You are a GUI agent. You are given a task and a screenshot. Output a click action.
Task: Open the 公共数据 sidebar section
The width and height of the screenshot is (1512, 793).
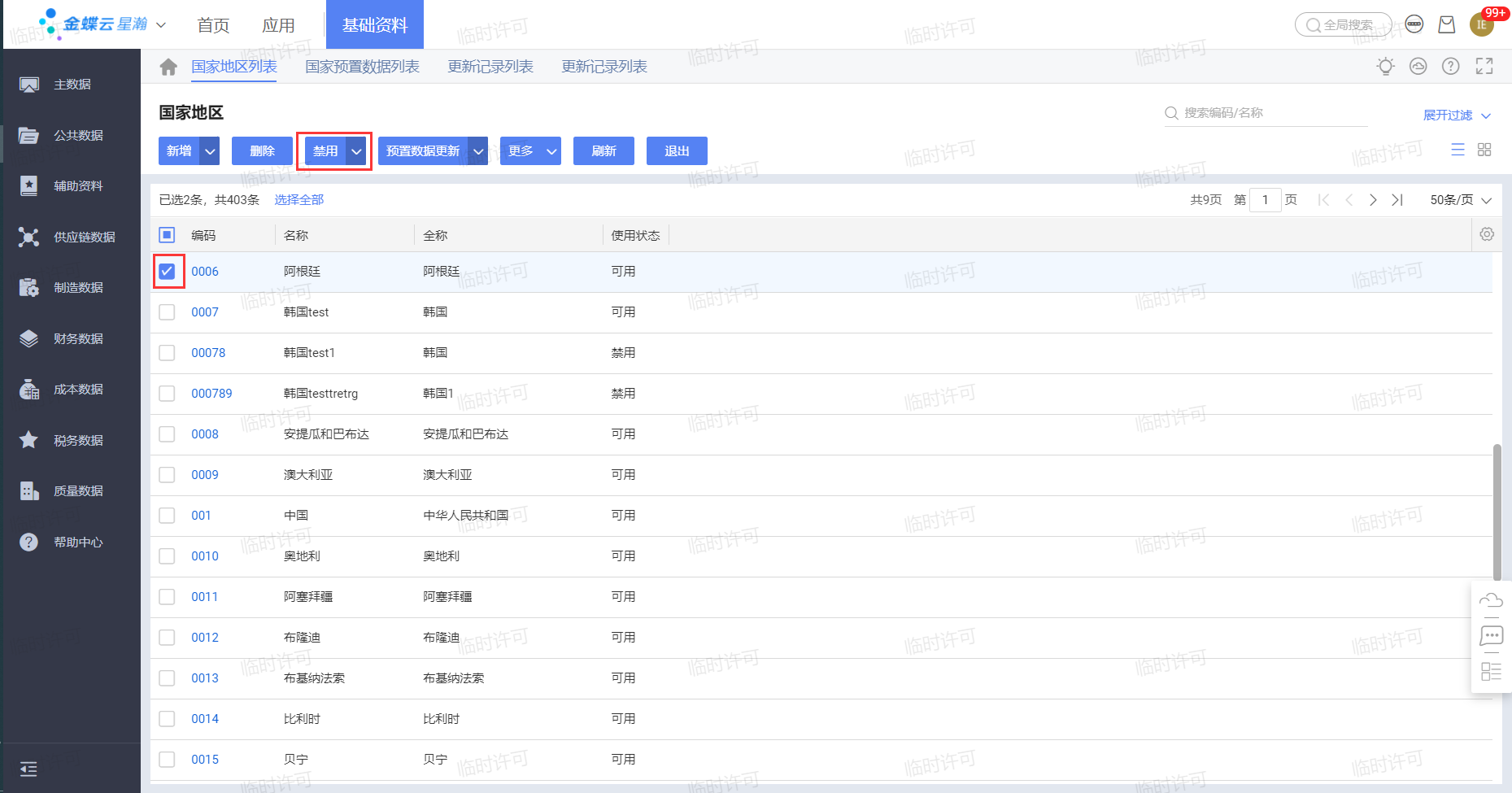pyautogui.click(x=72, y=135)
